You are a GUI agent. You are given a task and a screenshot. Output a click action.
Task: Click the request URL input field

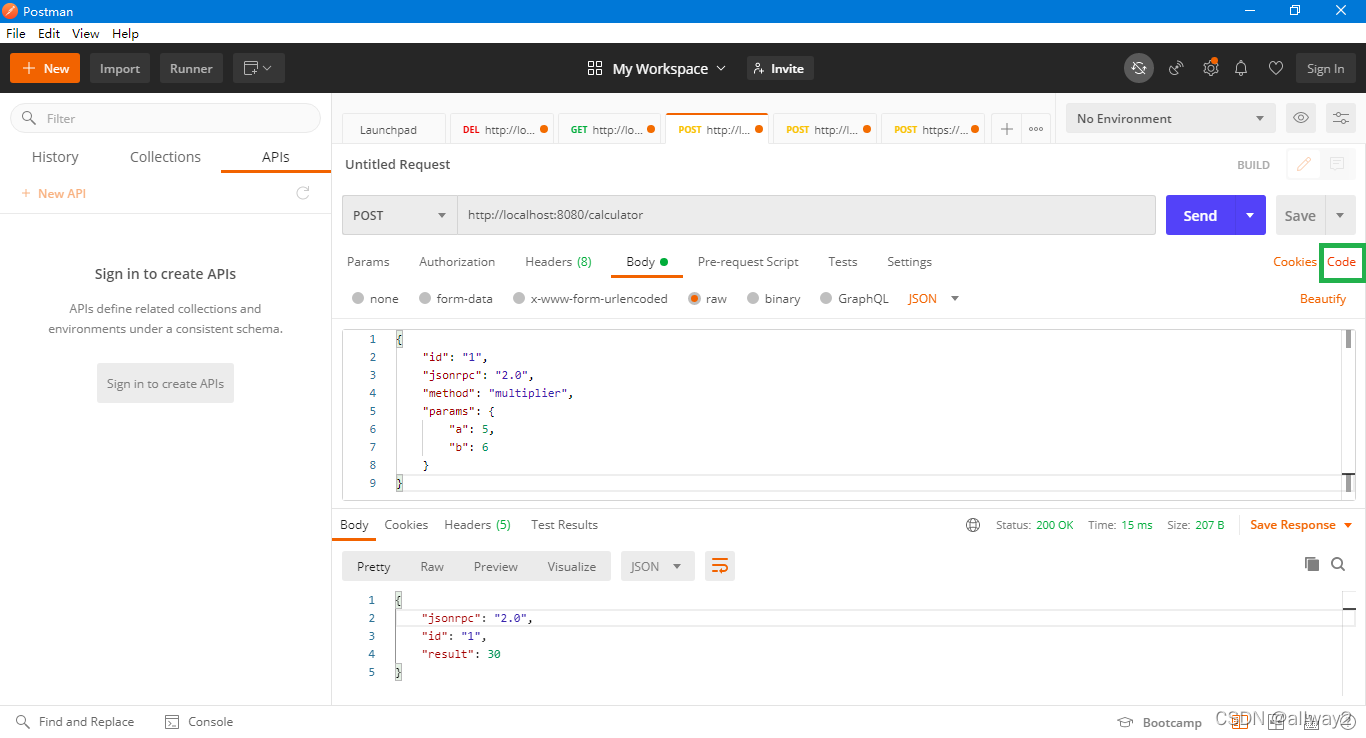[700, 214]
